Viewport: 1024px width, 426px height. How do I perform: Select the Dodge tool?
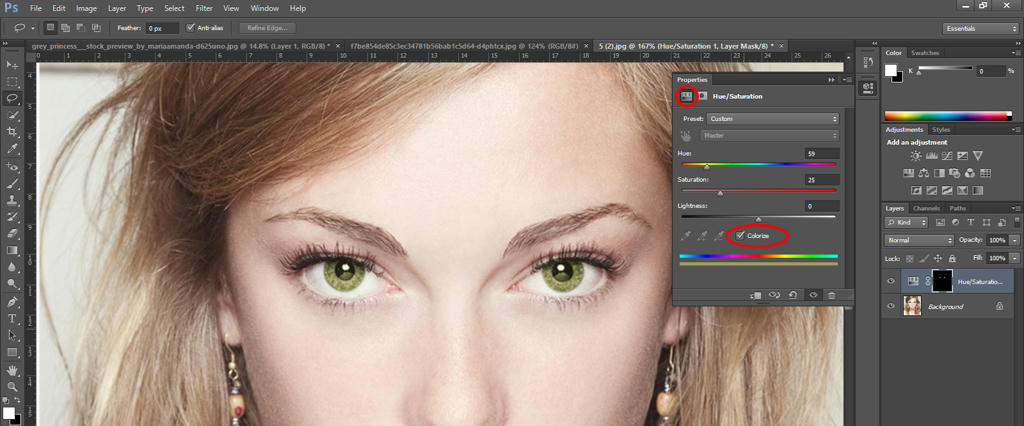pos(12,284)
